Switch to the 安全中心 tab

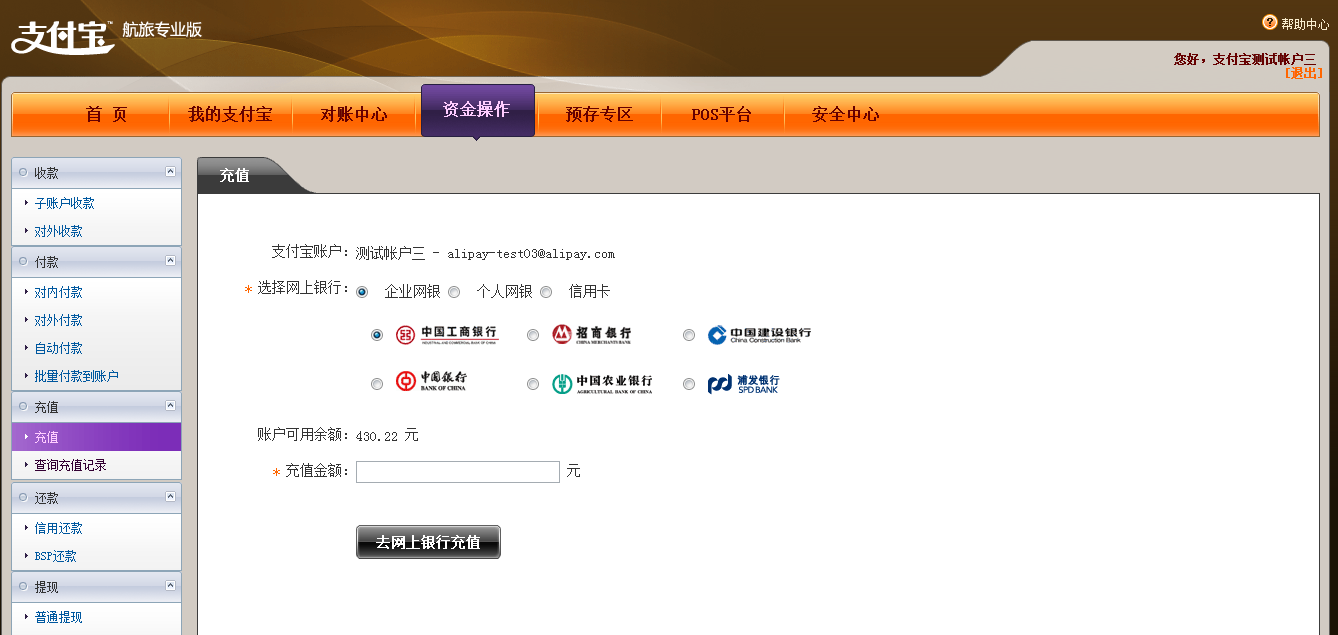(x=845, y=114)
